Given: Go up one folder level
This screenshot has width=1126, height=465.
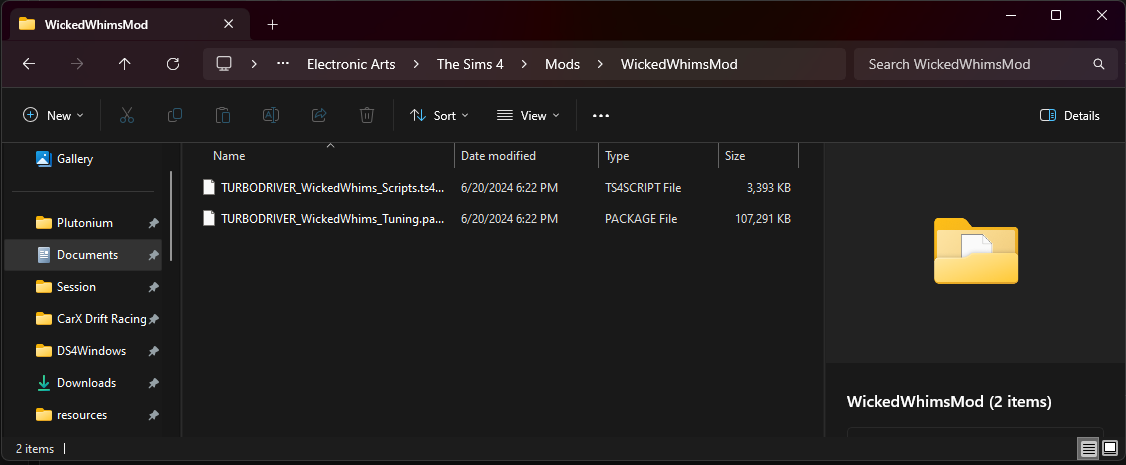Looking at the screenshot, I should [124, 64].
